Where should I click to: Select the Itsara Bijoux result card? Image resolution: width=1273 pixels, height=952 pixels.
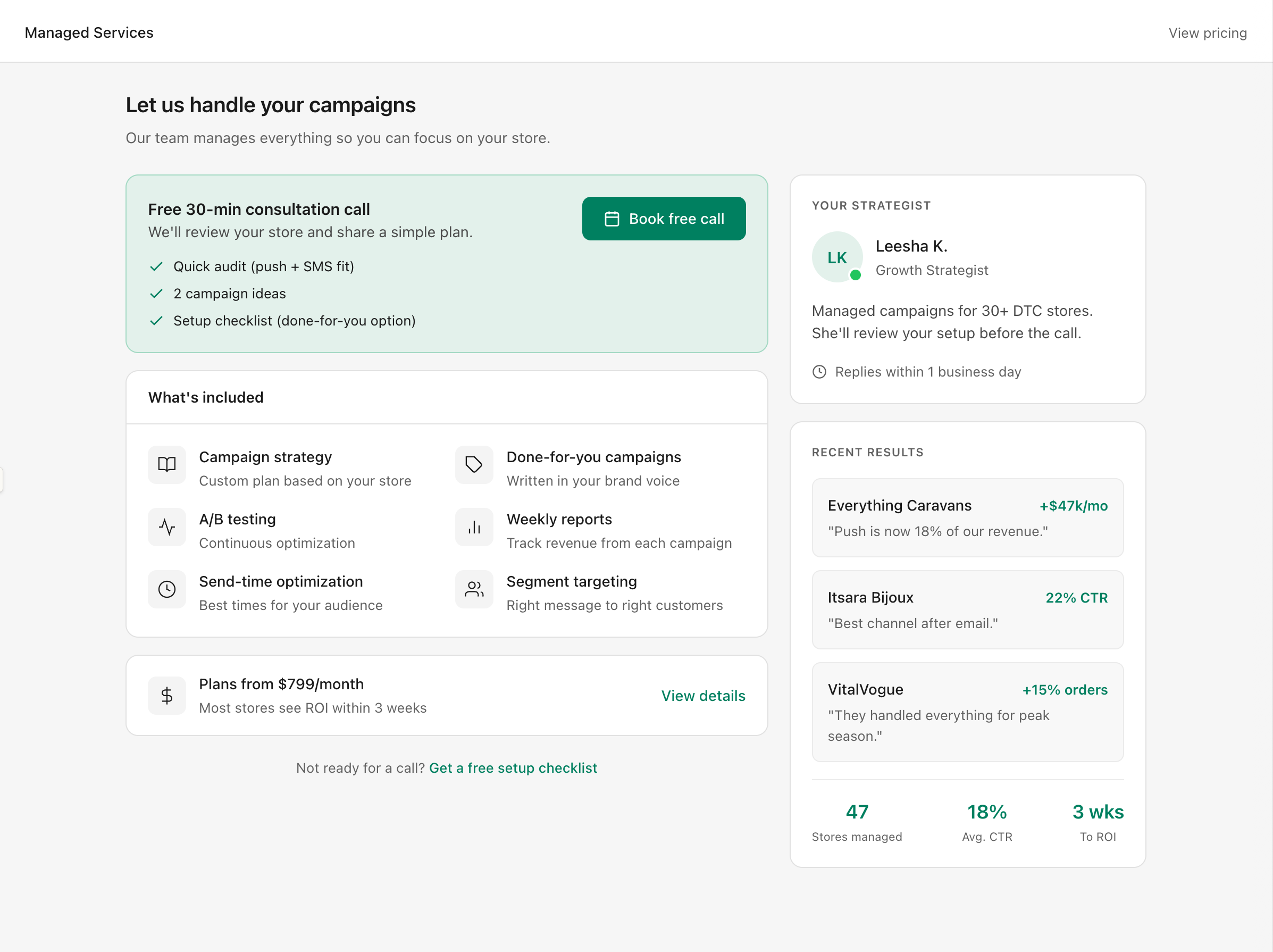967,609
